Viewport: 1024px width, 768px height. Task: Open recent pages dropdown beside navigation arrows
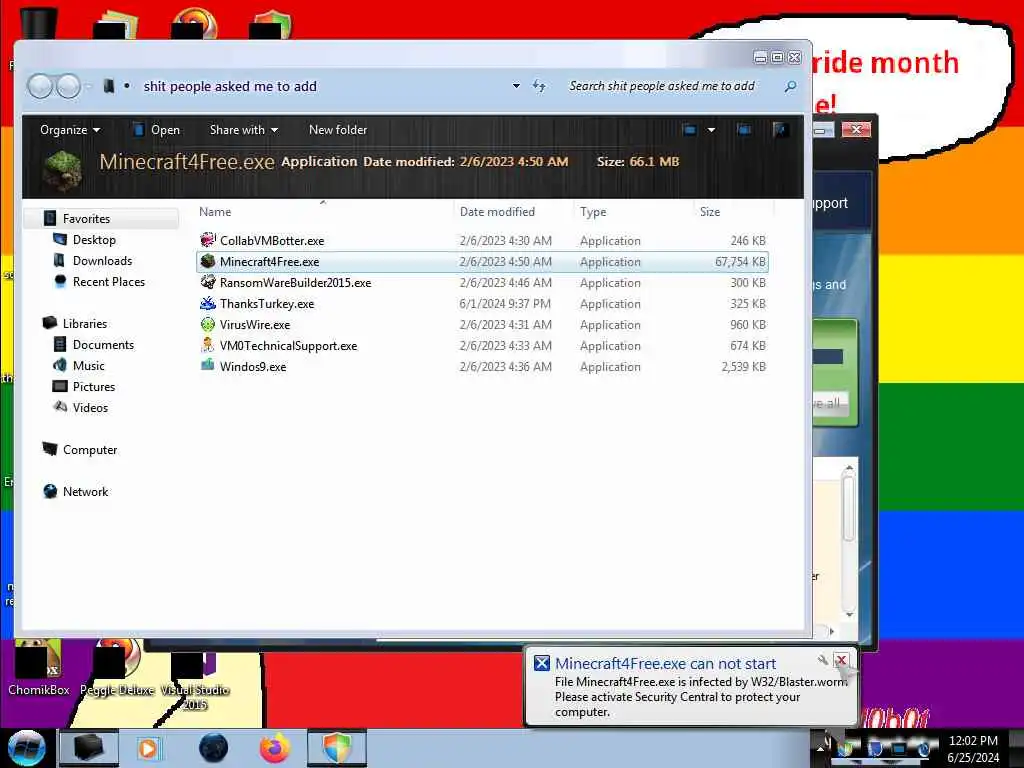coord(89,86)
